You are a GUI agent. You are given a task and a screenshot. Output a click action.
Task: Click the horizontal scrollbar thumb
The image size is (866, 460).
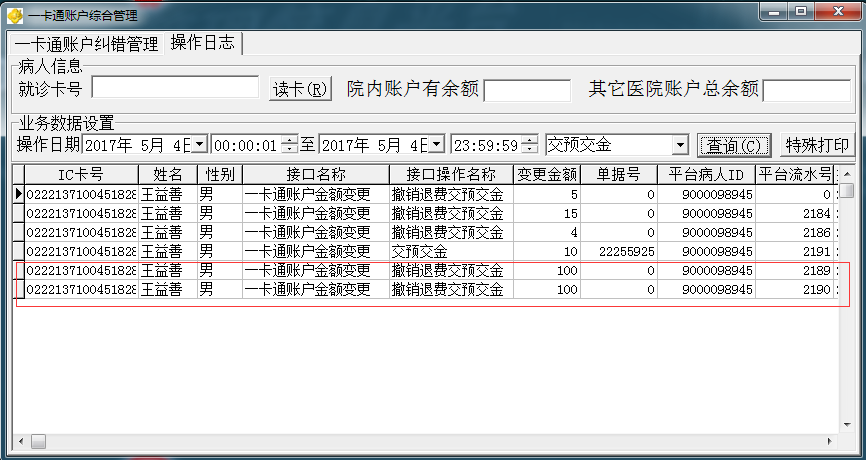click(38, 441)
